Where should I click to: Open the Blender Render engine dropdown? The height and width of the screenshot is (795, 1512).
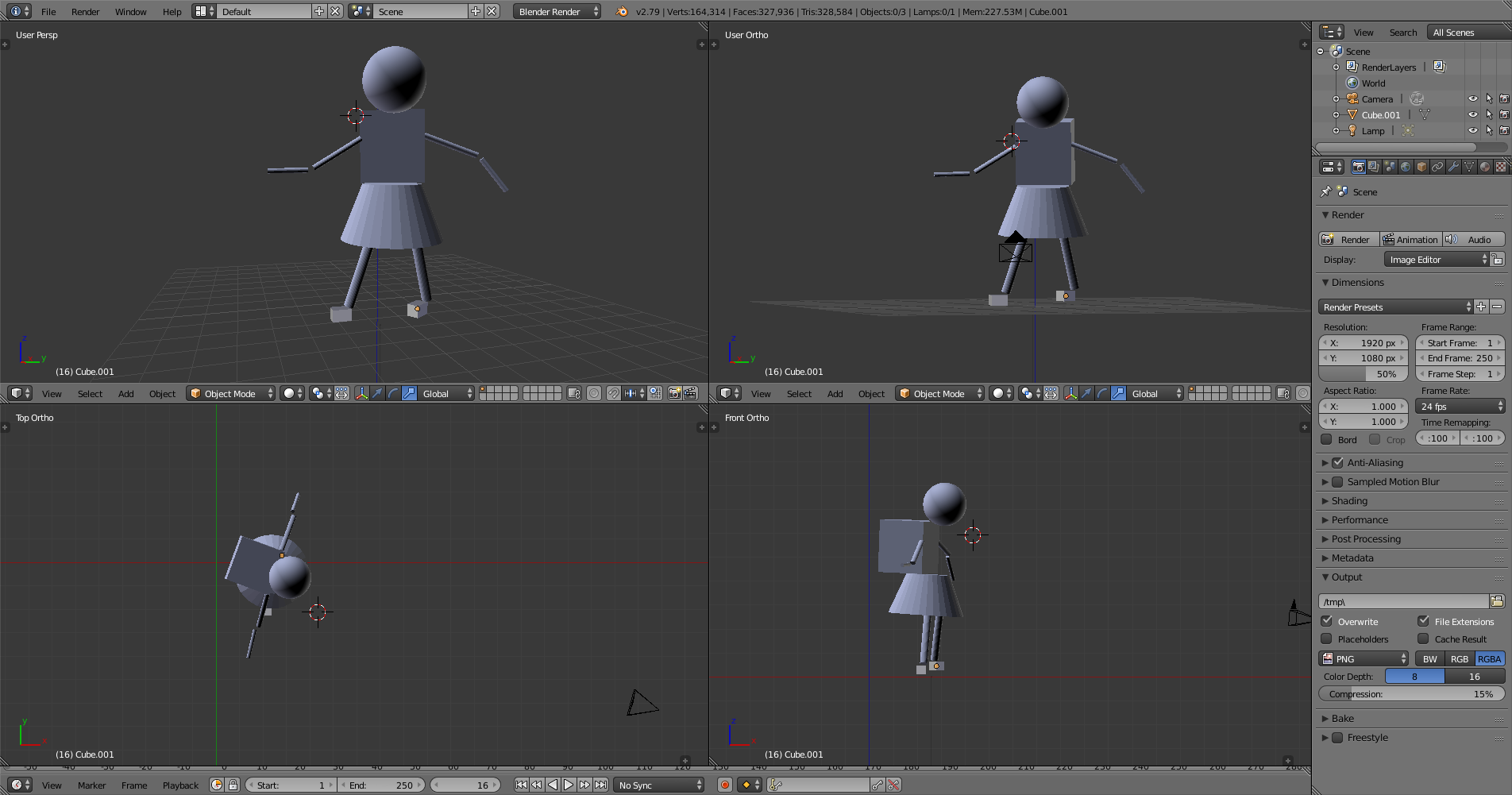coord(556,11)
